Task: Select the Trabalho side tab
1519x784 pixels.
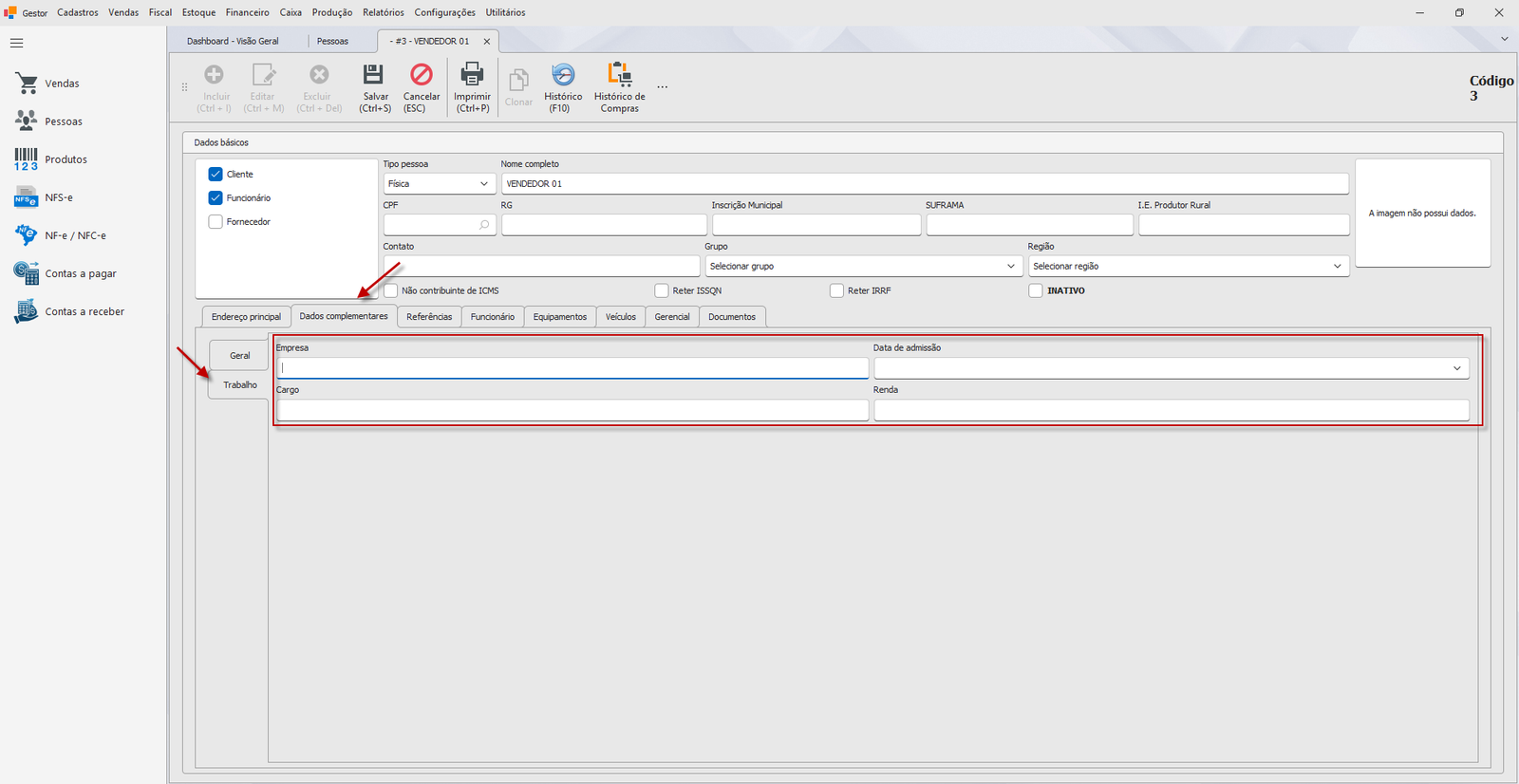Action: [x=239, y=385]
